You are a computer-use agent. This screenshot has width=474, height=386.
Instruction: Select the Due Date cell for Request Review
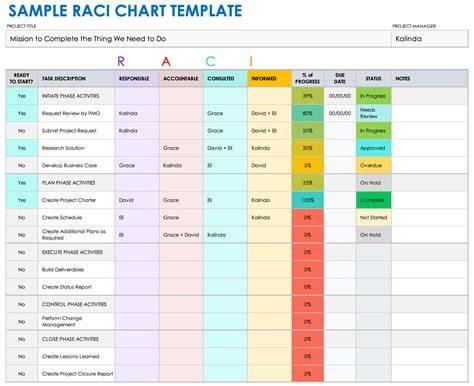(340, 113)
